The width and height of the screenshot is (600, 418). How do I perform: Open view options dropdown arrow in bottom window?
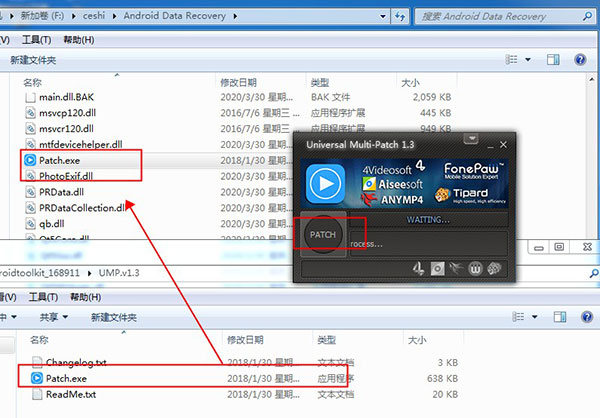click(535, 317)
